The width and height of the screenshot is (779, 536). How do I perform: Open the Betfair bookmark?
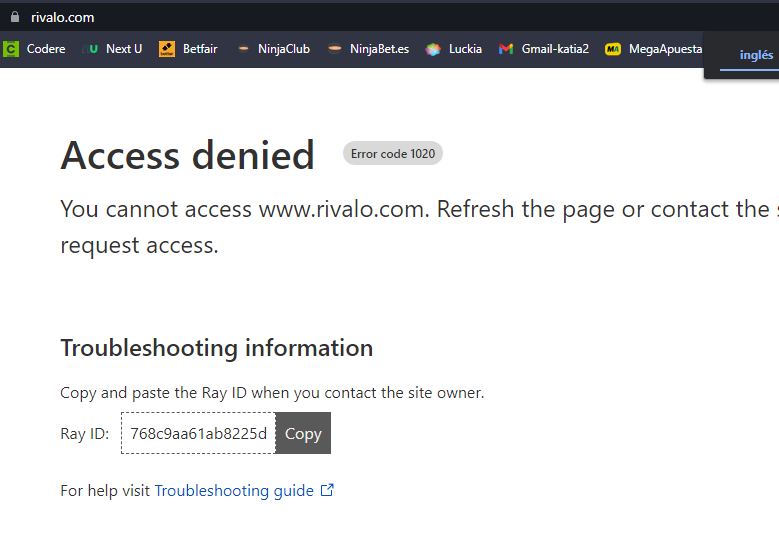(x=188, y=49)
